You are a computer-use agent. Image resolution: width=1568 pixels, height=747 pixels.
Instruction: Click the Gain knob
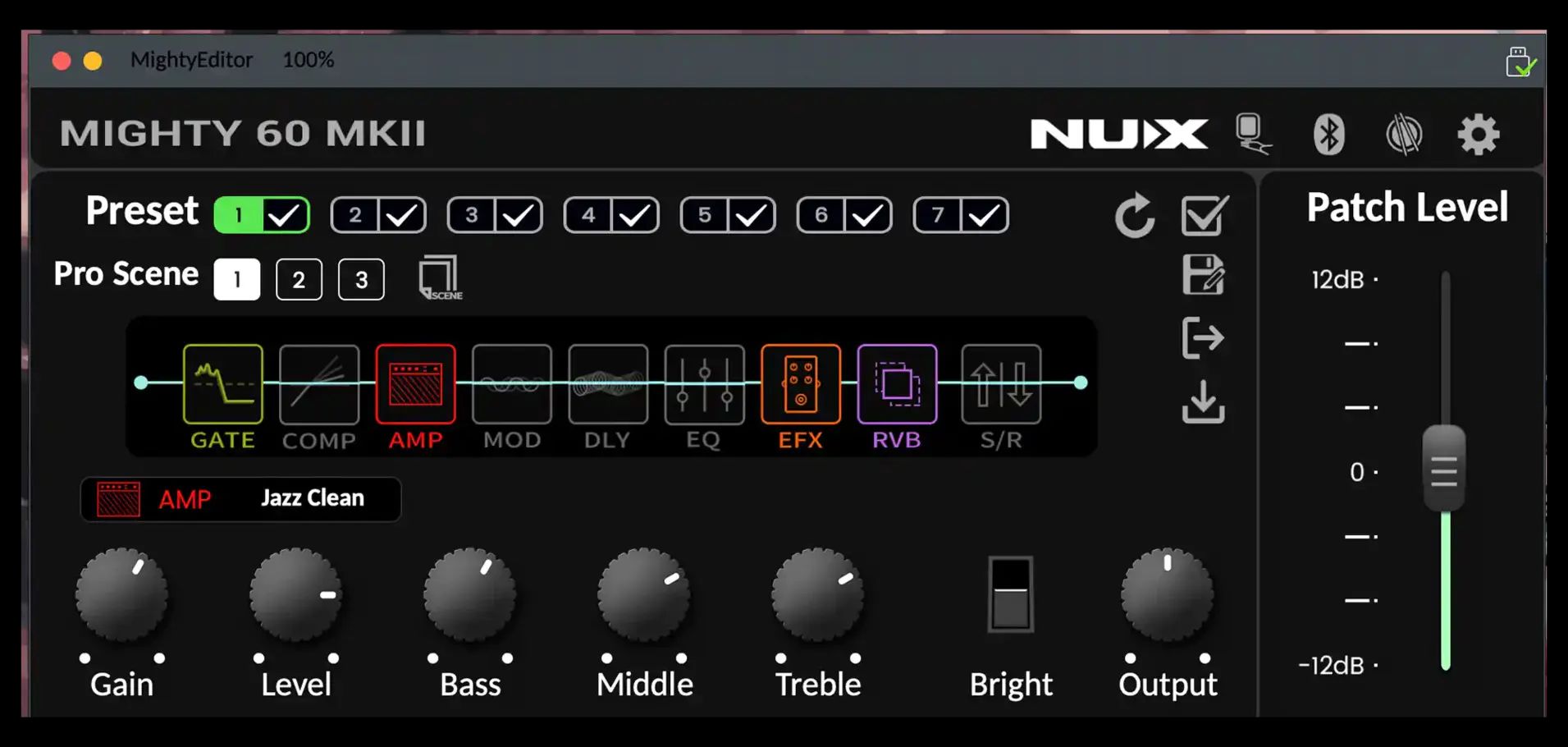tap(121, 594)
